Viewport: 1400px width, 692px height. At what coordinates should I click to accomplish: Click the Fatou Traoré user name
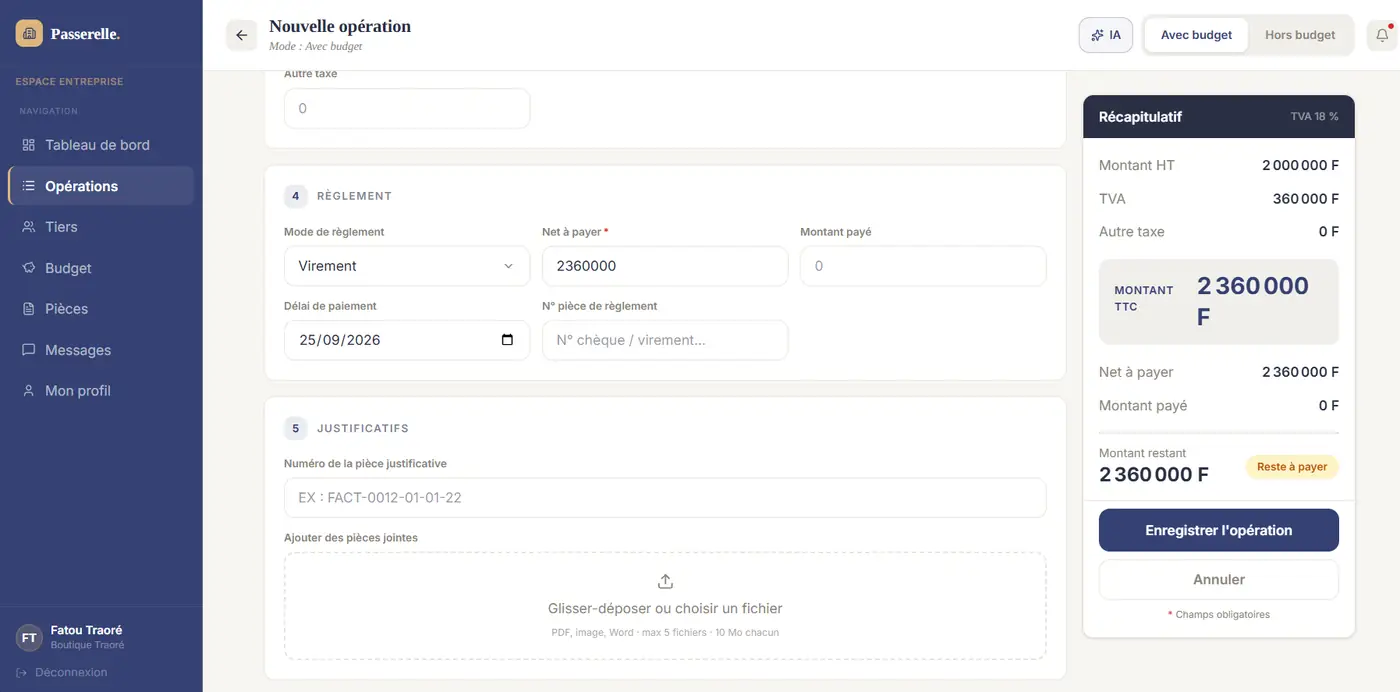click(x=86, y=630)
